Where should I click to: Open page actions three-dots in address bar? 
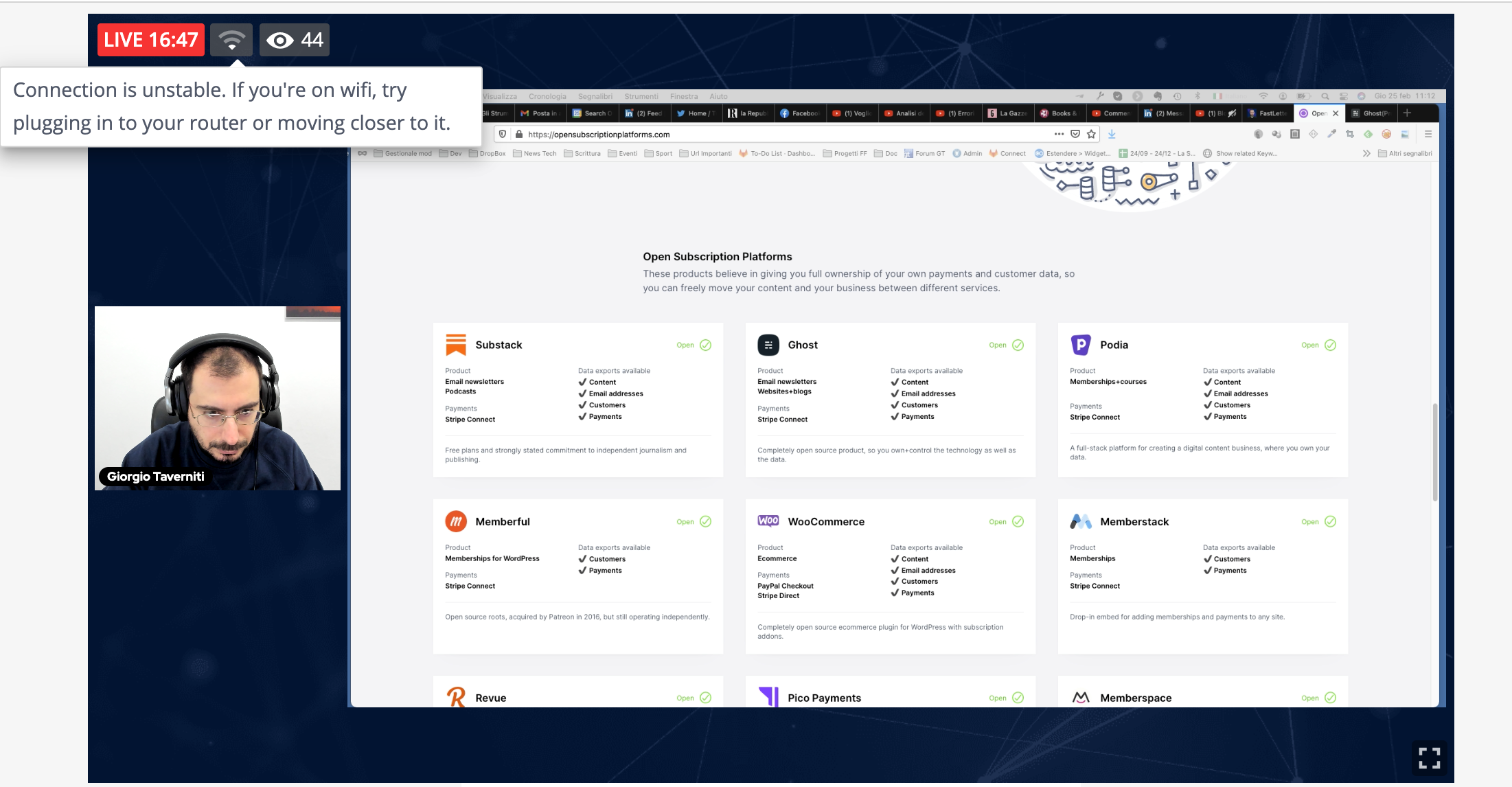tap(1059, 134)
